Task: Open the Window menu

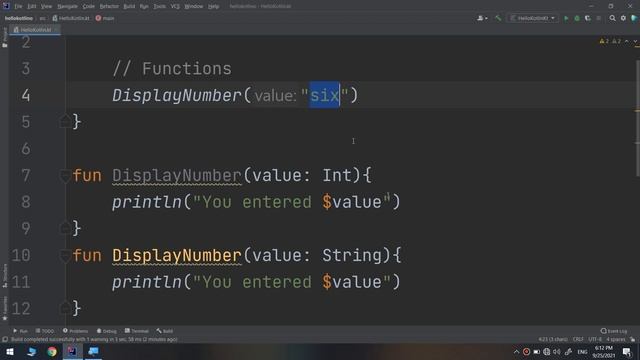Action: click(193, 7)
